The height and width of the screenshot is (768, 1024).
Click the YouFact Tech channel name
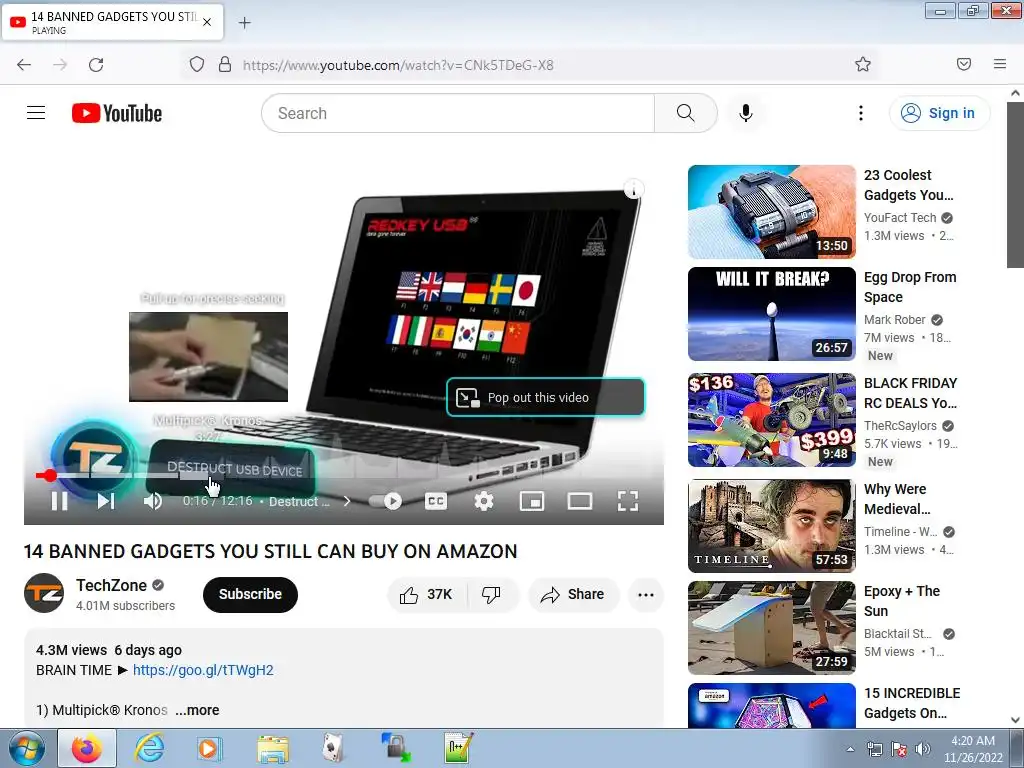(899, 217)
